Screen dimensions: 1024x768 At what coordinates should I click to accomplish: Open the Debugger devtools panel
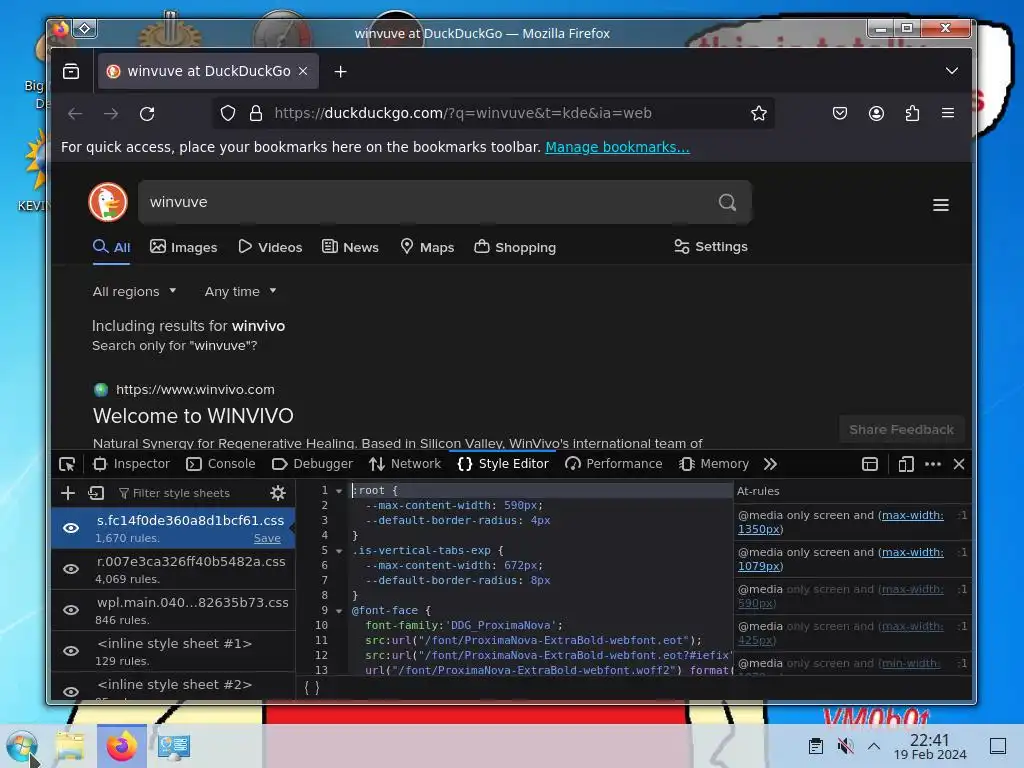312,464
